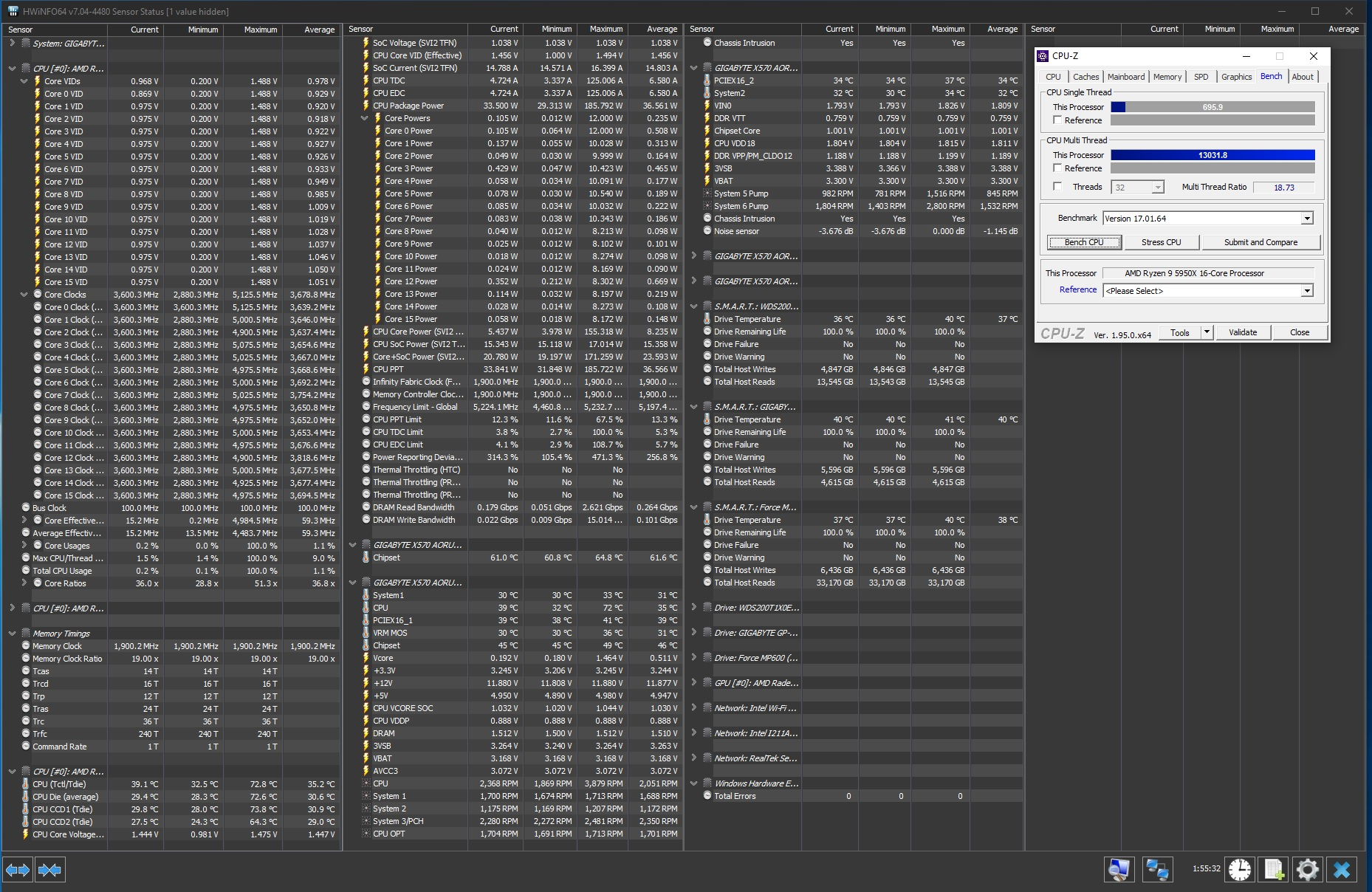Viewport: 1372px width, 892px height.
Task: Enable Reference checkbox under CPU Single Thread
Action: click(x=1057, y=120)
